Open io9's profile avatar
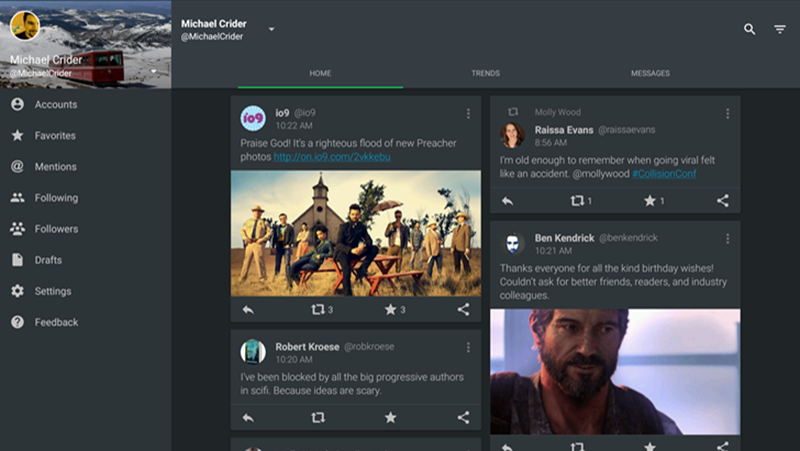The image size is (800, 451). (x=253, y=118)
